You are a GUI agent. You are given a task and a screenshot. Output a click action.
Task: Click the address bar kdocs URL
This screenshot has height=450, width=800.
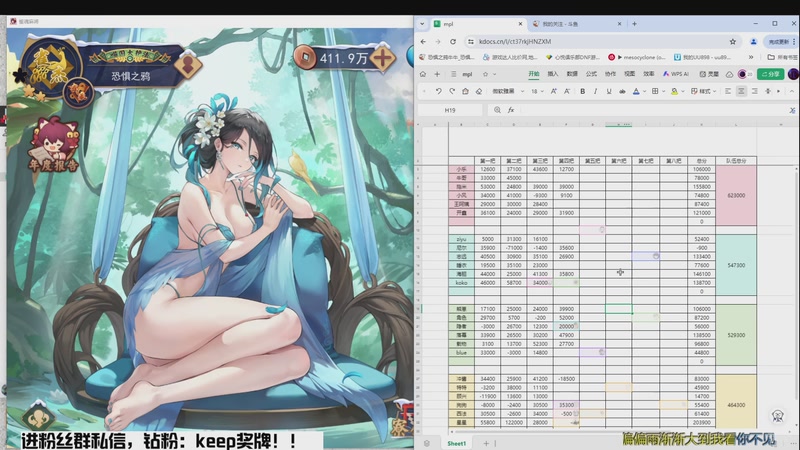515,41
